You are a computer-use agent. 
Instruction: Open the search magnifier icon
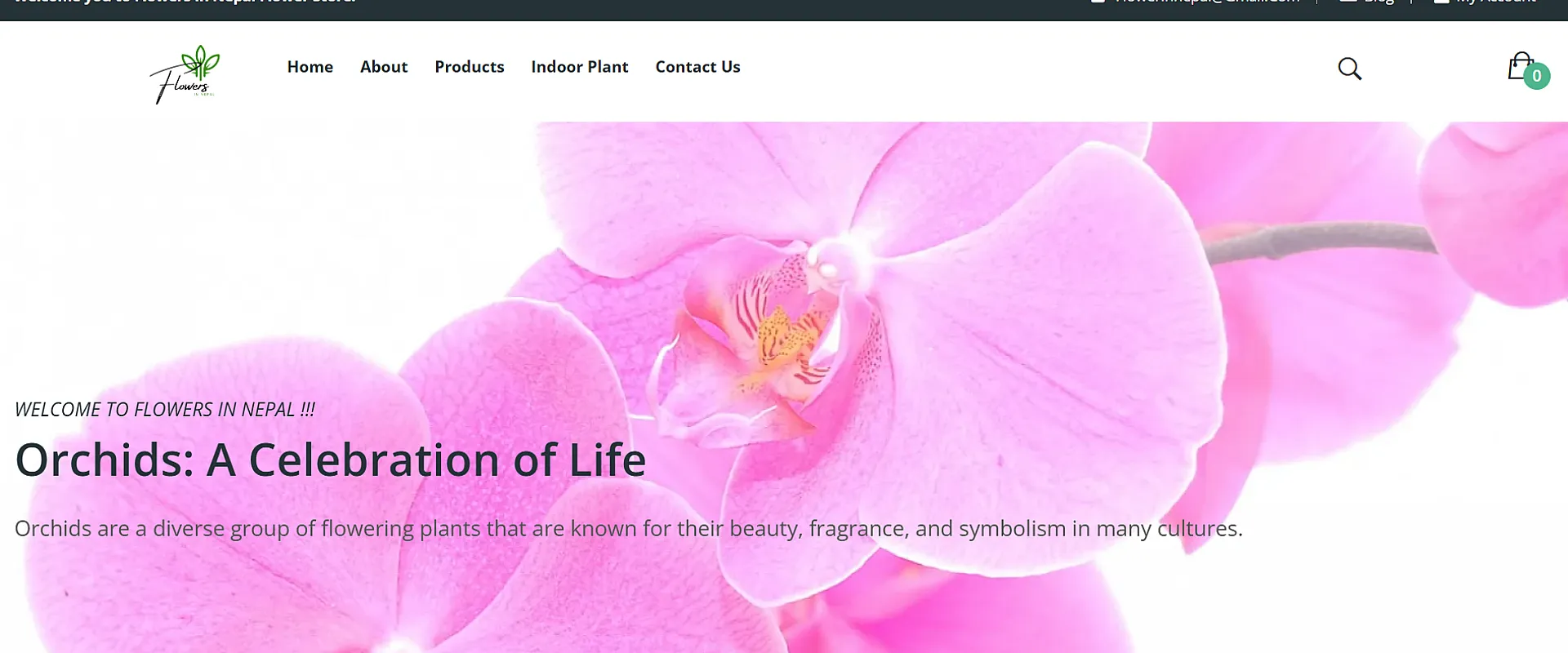coord(1349,69)
